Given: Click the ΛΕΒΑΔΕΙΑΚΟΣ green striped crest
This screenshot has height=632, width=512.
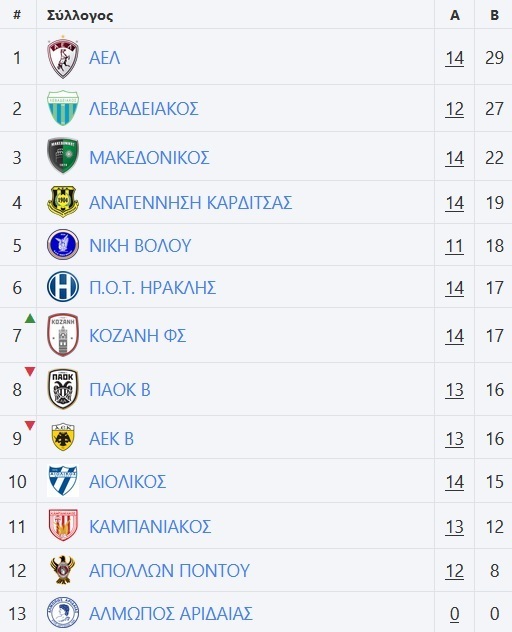Looking at the screenshot, I should click(62, 108).
